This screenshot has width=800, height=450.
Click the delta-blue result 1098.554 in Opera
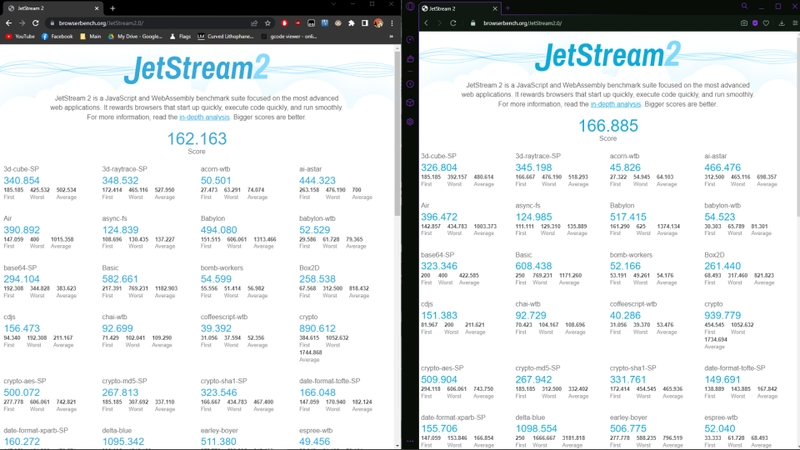point(536,429)
